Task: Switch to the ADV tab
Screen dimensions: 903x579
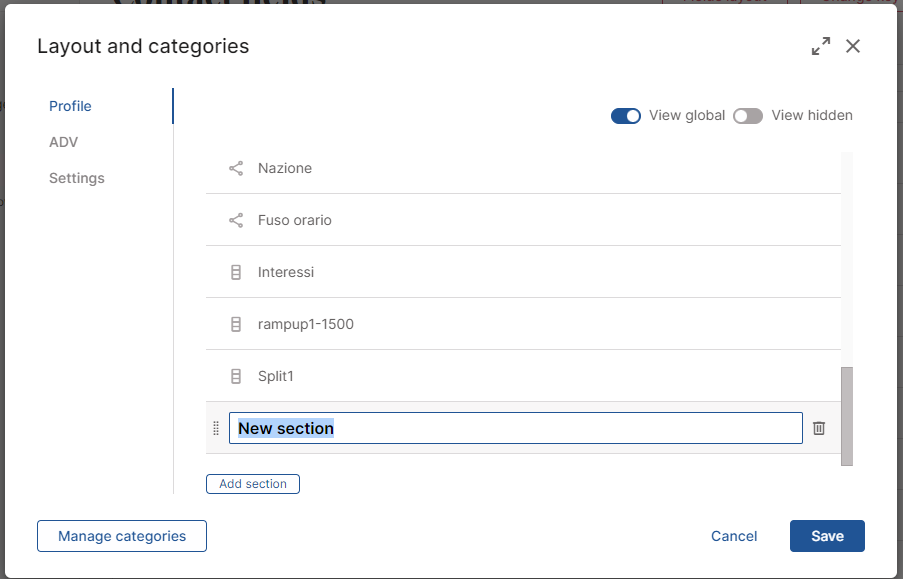Action: pos(63,142)
